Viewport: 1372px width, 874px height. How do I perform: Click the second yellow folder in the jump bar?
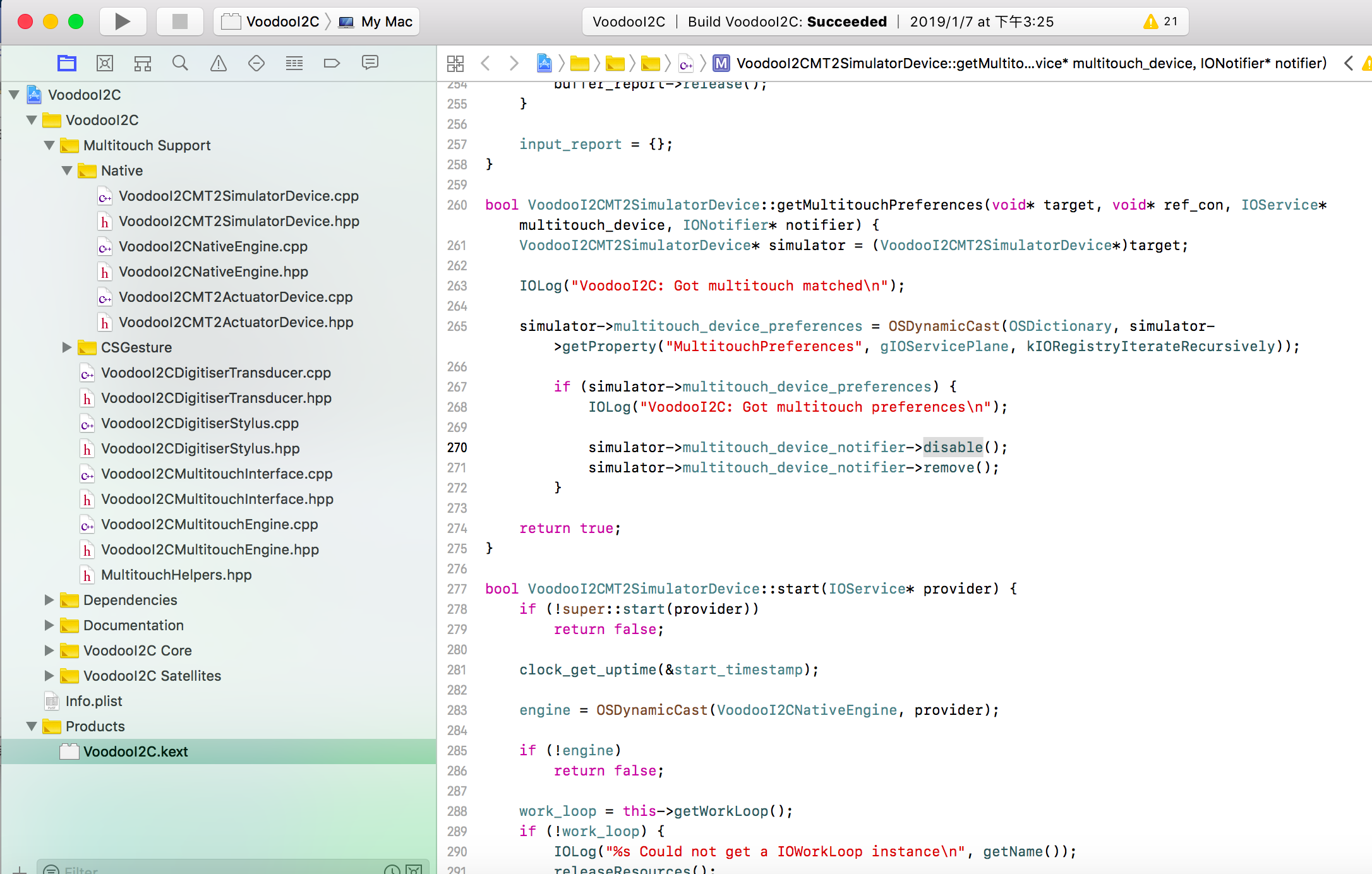coord(615,63)
